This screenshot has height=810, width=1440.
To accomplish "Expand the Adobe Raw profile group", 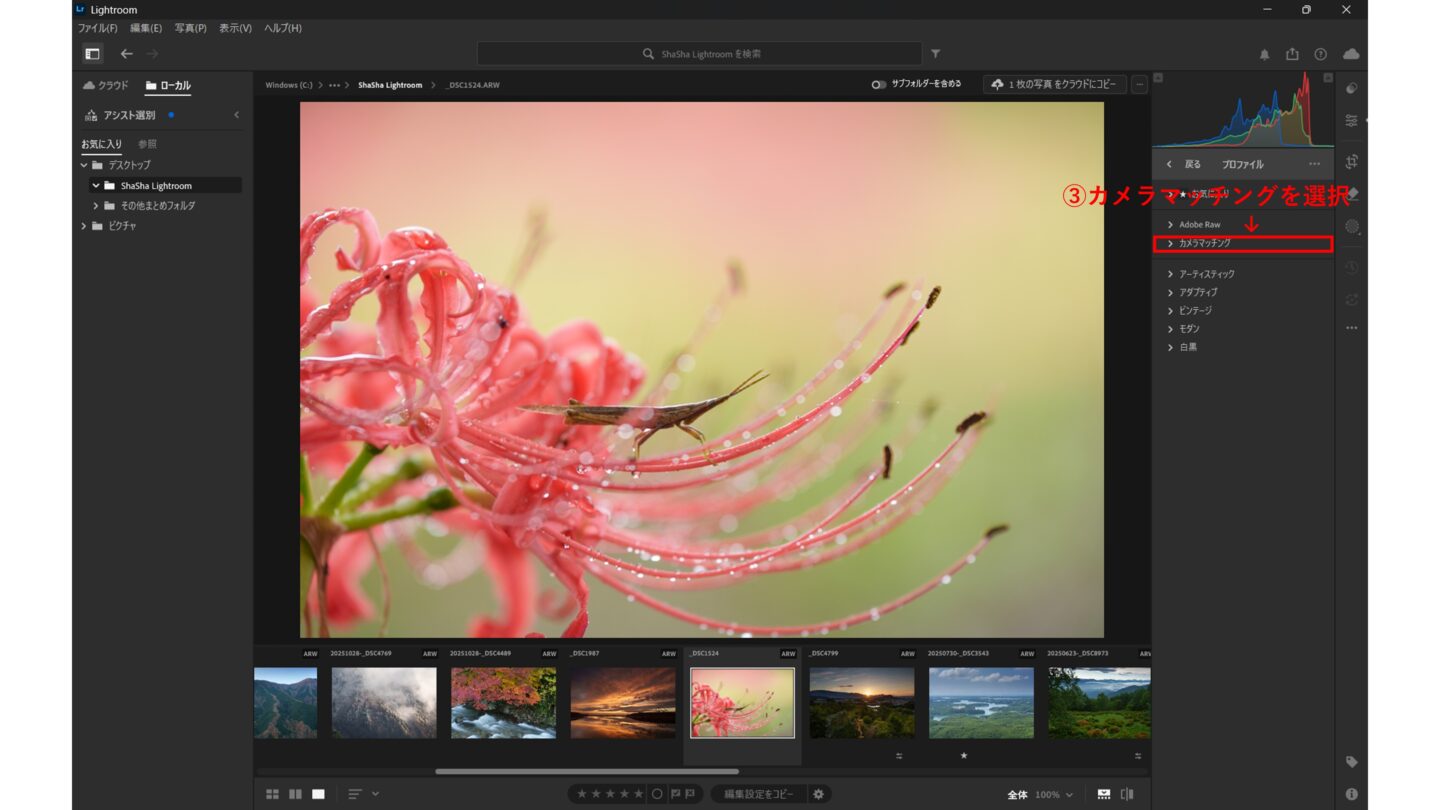I will click(1199, 224).
